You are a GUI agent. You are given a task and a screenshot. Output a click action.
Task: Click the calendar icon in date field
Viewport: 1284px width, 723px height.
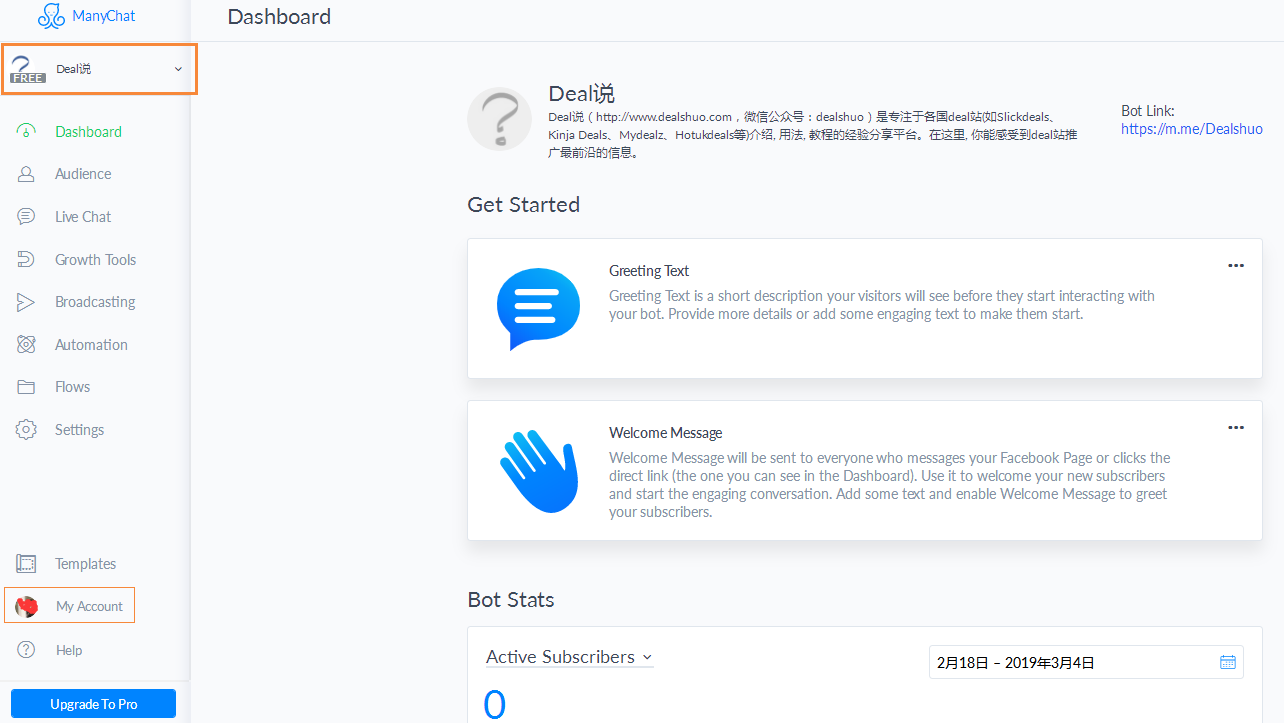pos(1228,662)
